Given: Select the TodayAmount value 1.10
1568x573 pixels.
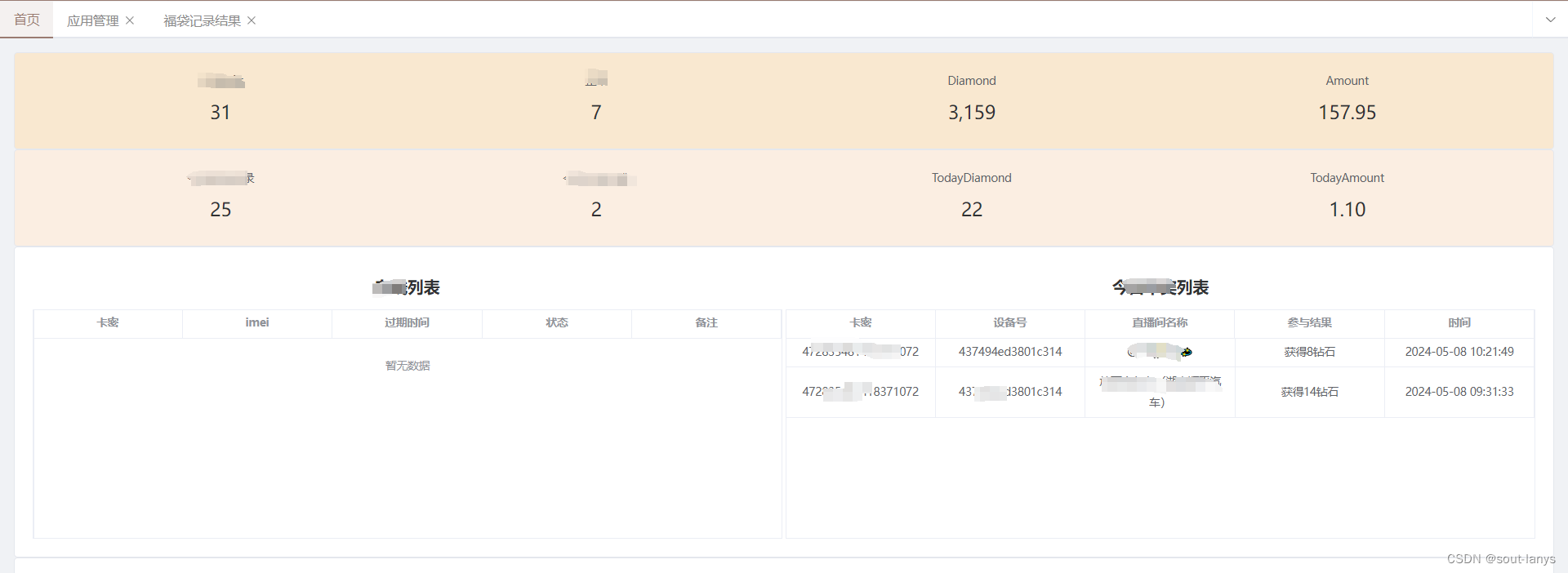Looking at the screenshot, I should coord(1347,210).
